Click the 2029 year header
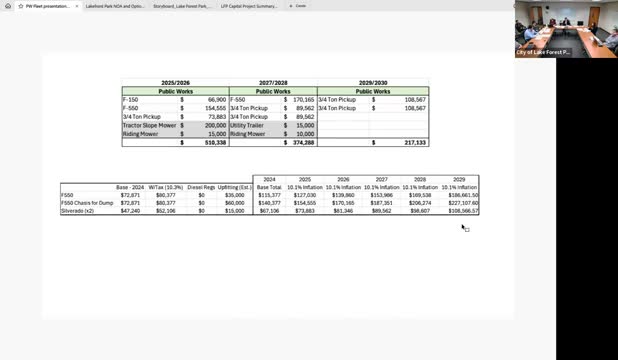 coord(459,179)
